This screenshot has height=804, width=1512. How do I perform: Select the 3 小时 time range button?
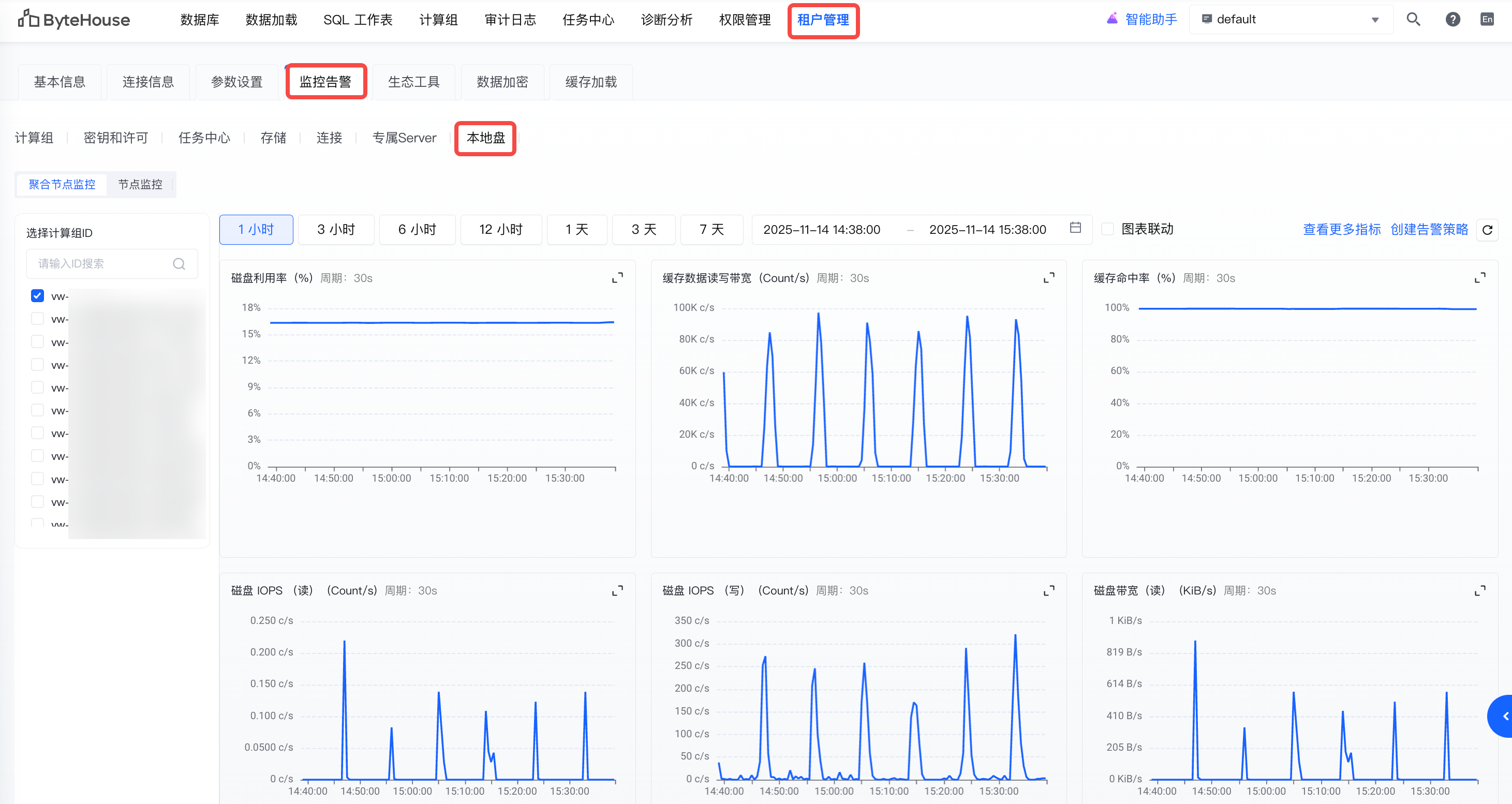click(x=336, y=230)
